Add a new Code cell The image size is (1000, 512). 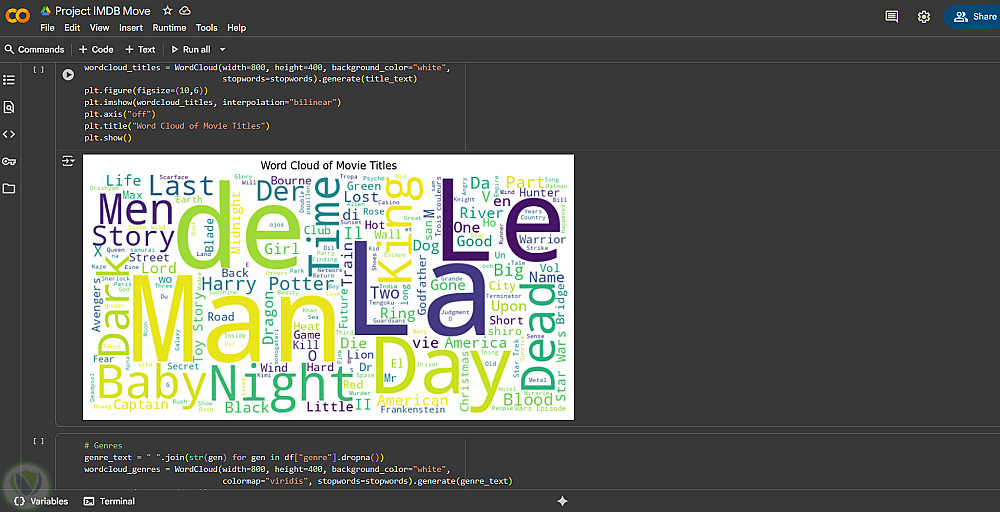[x=96, y=50]
